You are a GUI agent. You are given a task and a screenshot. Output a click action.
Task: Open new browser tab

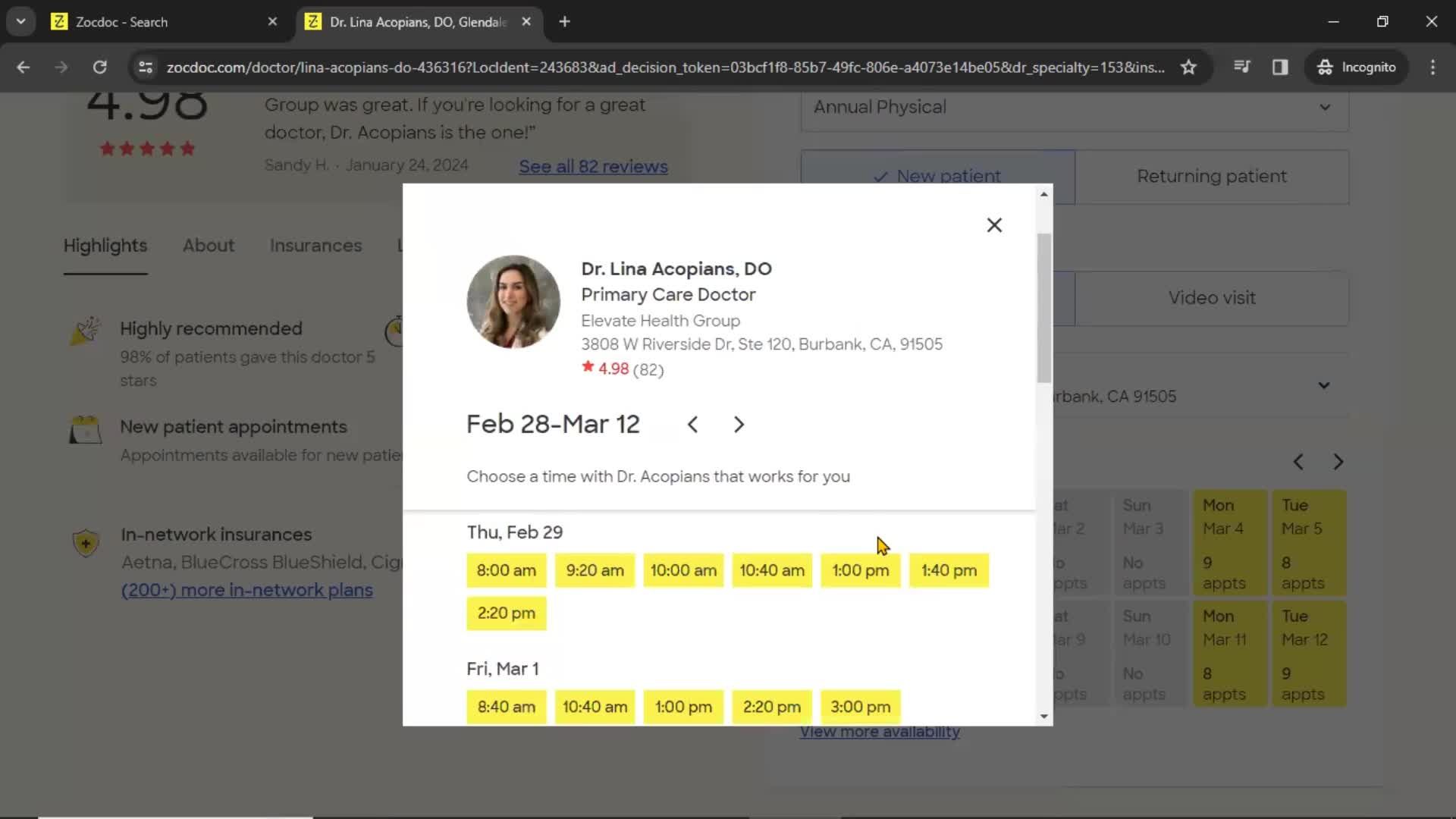click(x=564, y=22)
